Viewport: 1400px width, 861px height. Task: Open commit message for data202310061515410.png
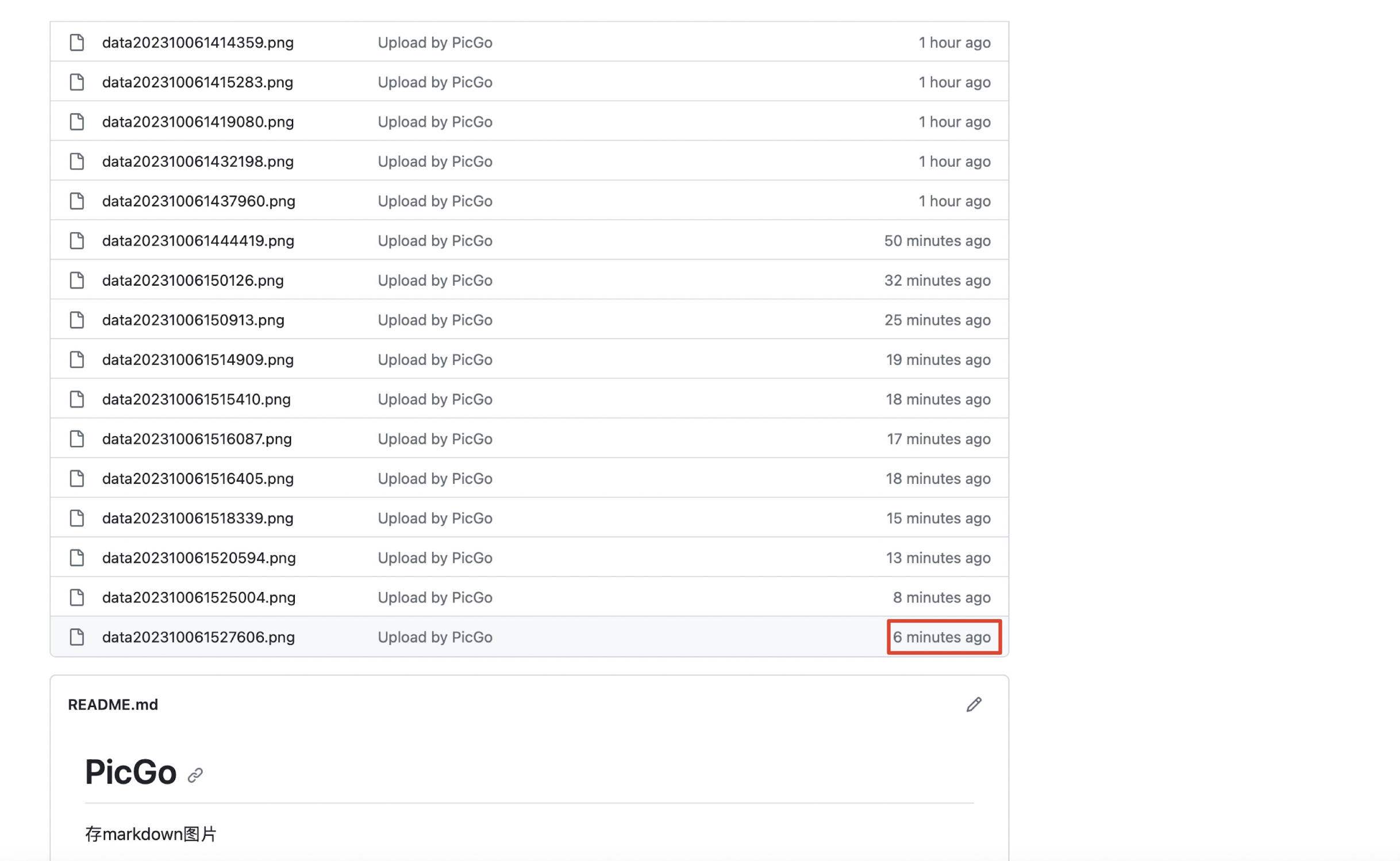click(x=434, y=399)
